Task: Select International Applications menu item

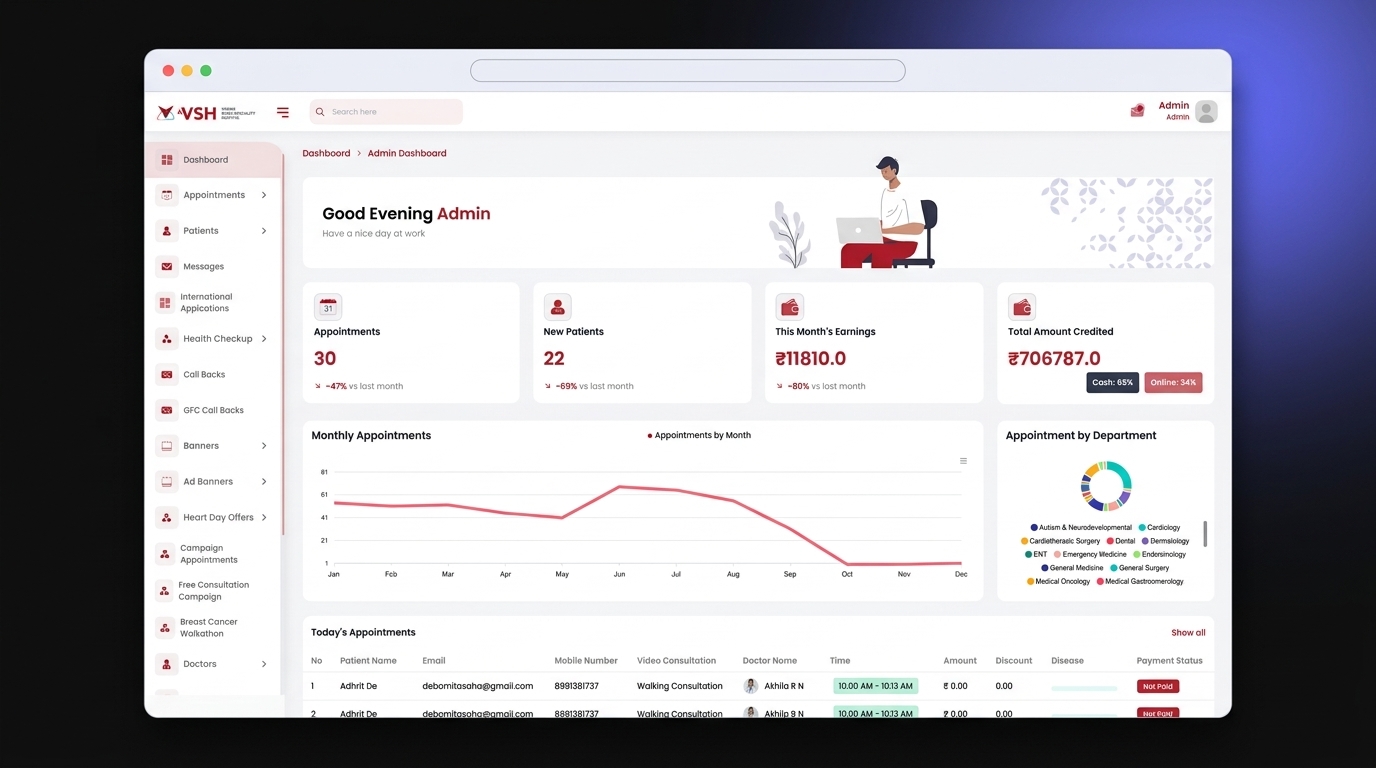Action: [206, 303]
